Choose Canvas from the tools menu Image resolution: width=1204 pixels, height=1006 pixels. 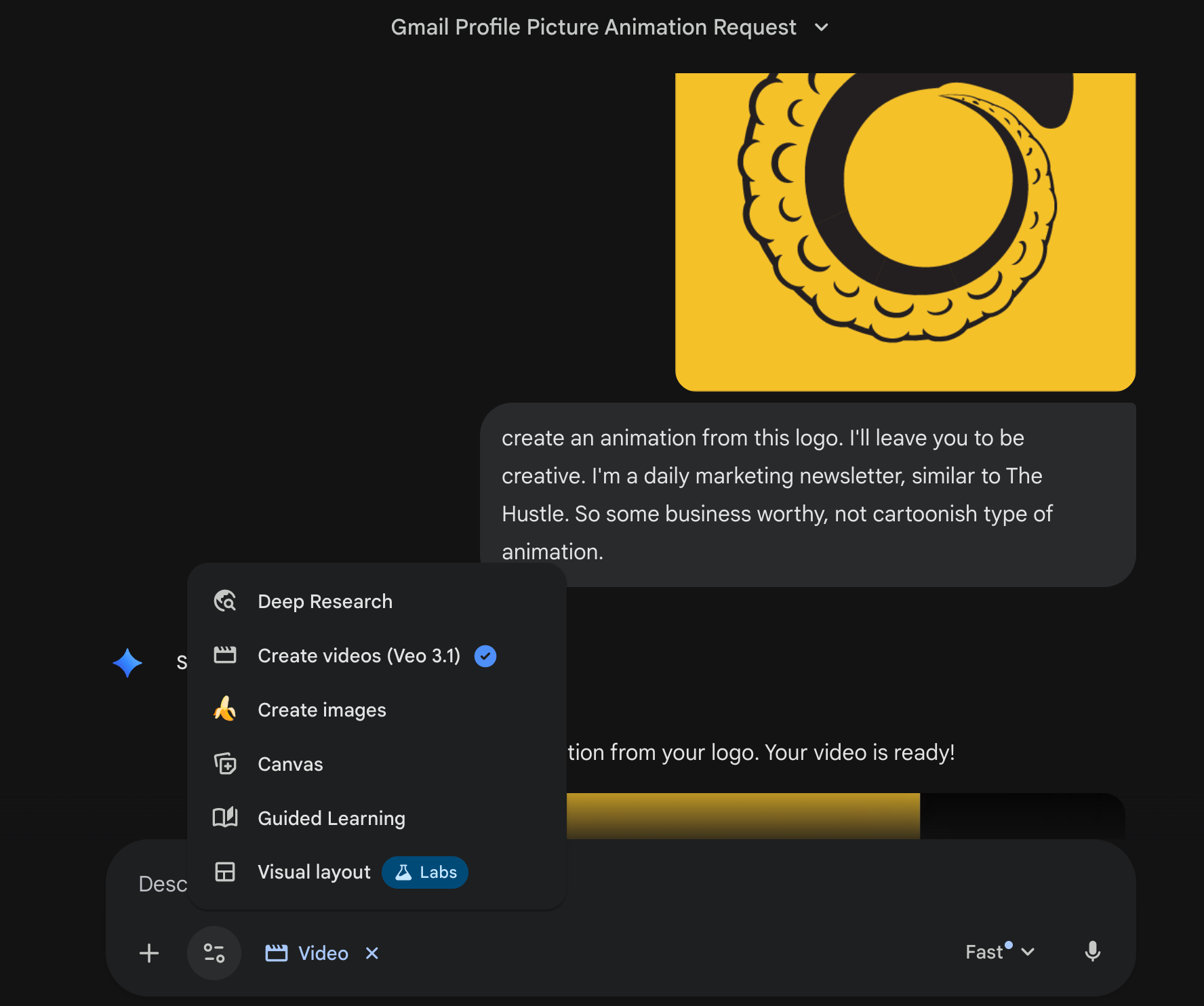(x=290, y=764)
